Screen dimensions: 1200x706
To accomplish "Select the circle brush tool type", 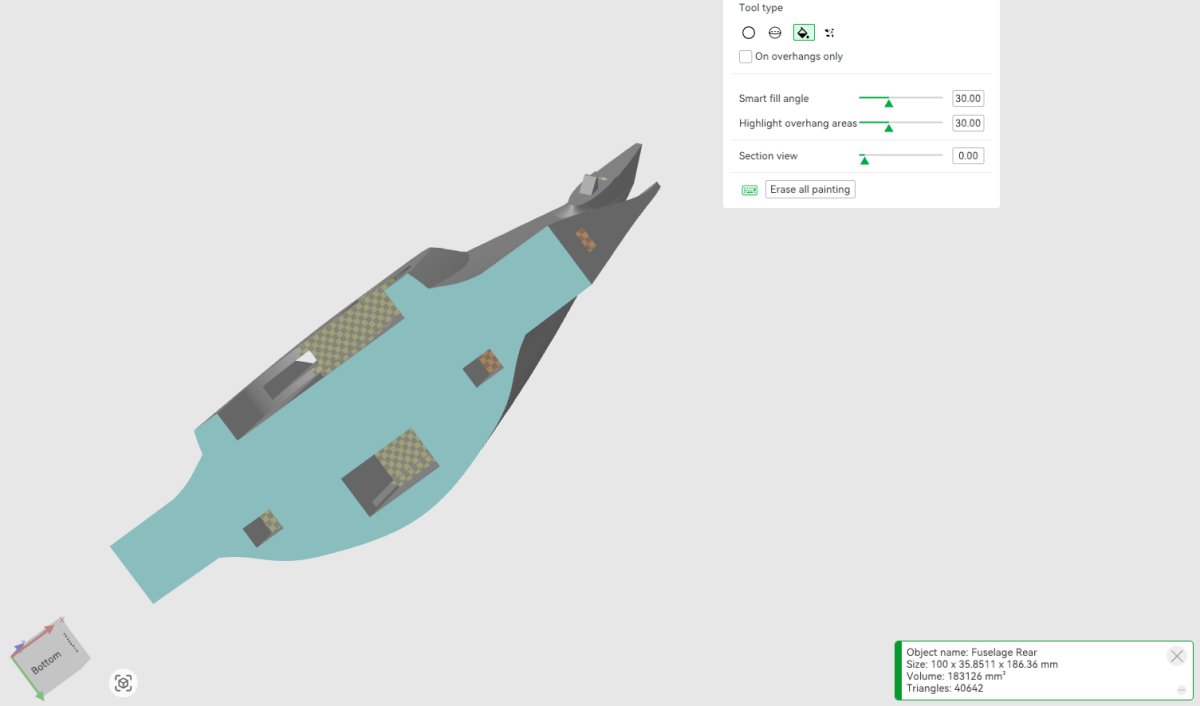I will click(748, 33).
